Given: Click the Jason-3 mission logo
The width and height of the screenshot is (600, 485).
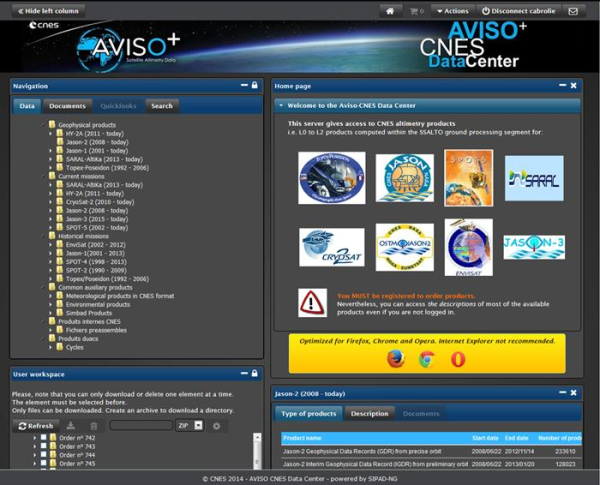Looking at the screenshot, I should pyautogui.click(x=534, y=247).
